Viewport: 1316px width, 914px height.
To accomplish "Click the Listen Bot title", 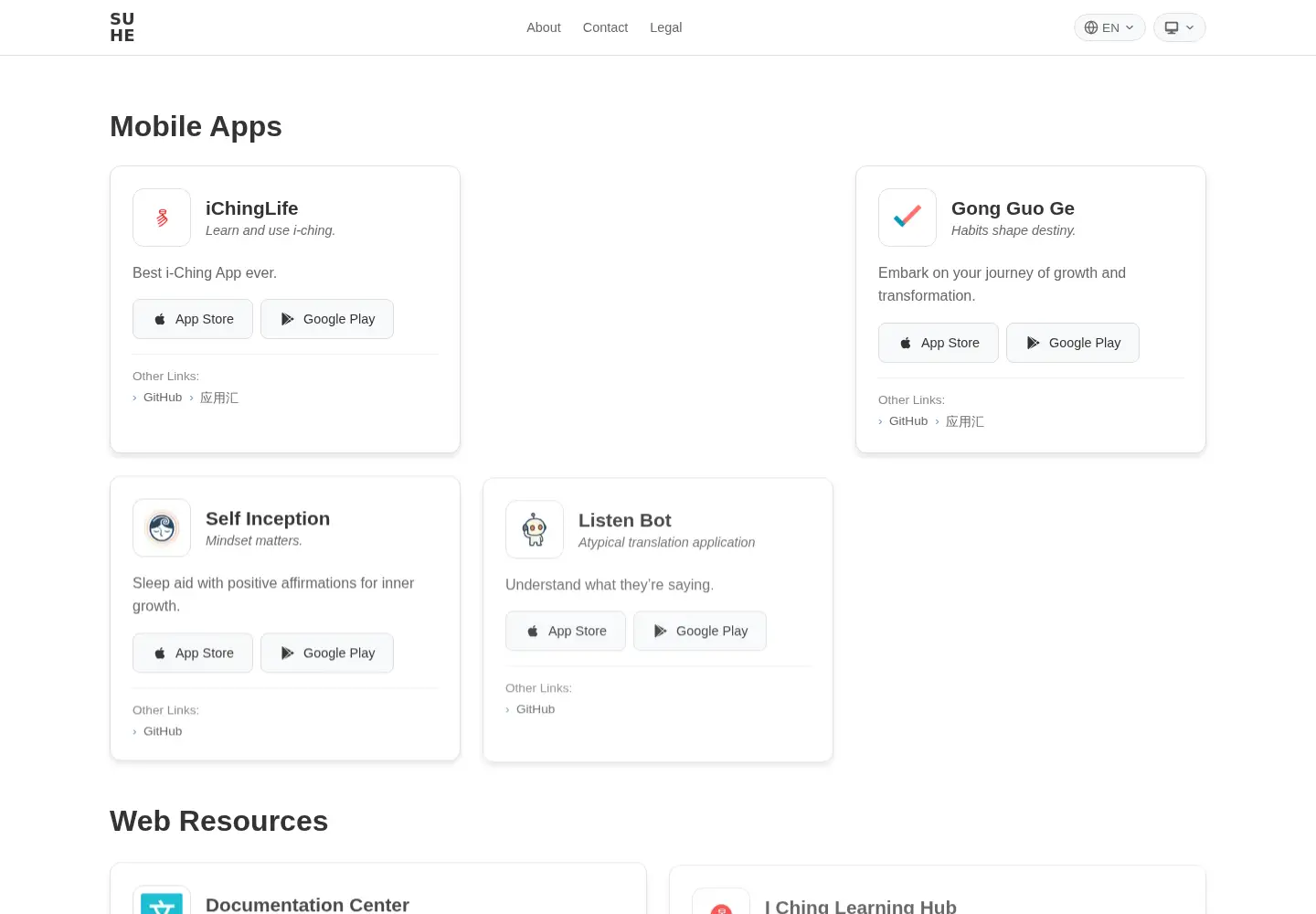I will (x=625, y=520).
